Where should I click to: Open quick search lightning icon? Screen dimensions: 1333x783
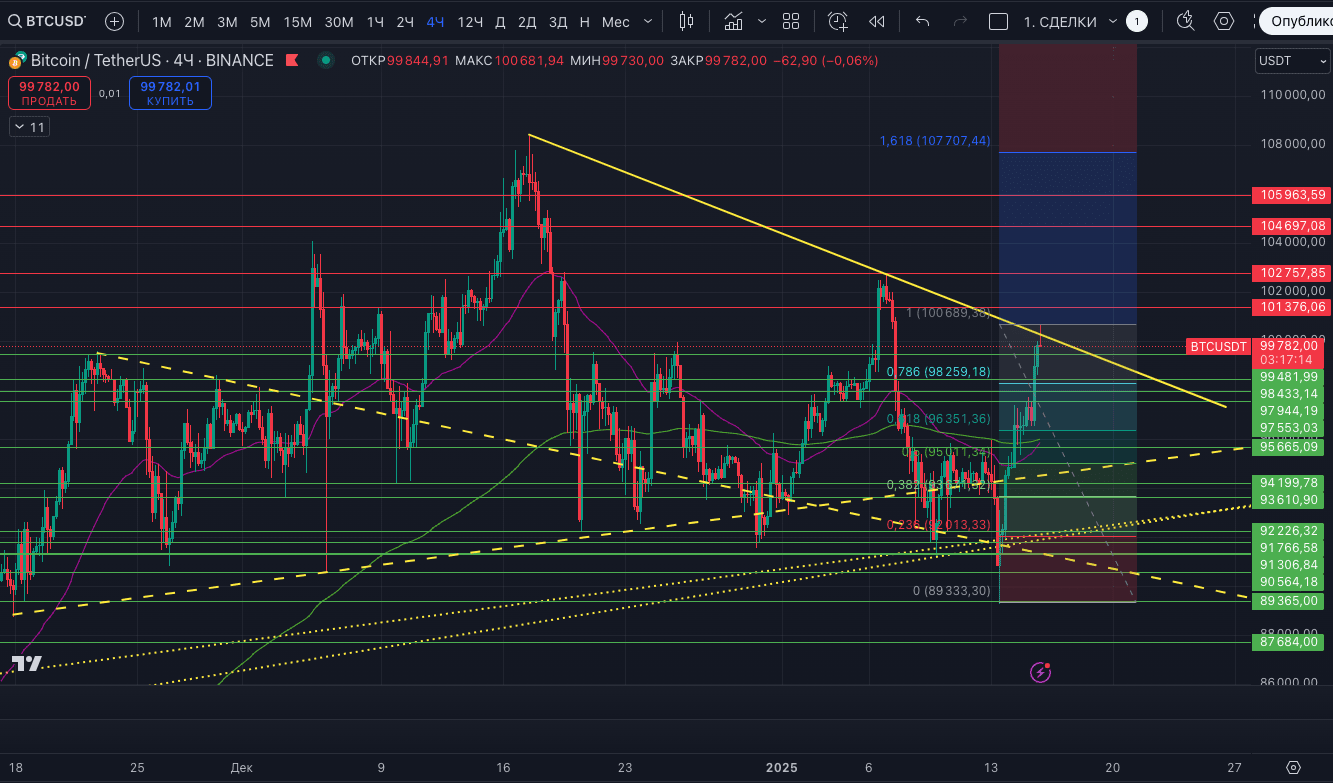[x=1186, y=21]
